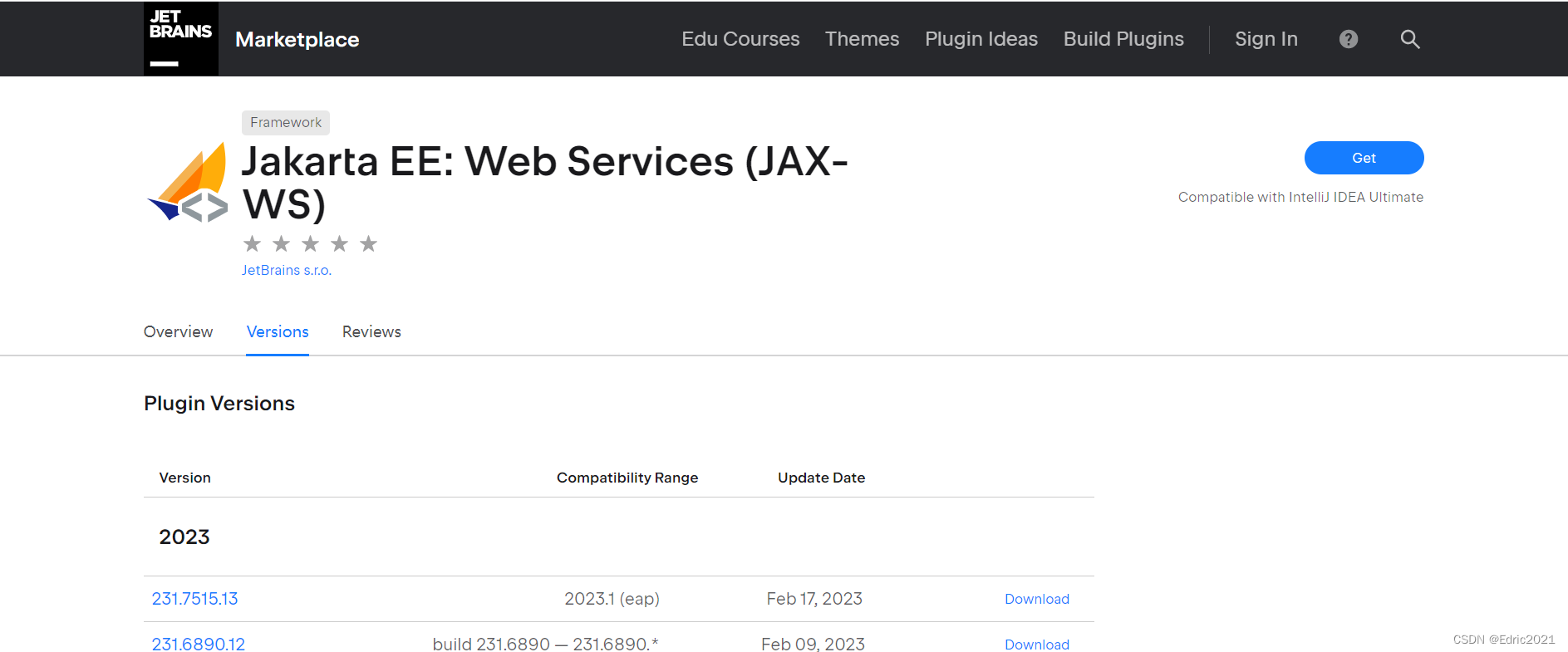
Task: Click the Compatibility Range column header
Action: pos(627,478)
